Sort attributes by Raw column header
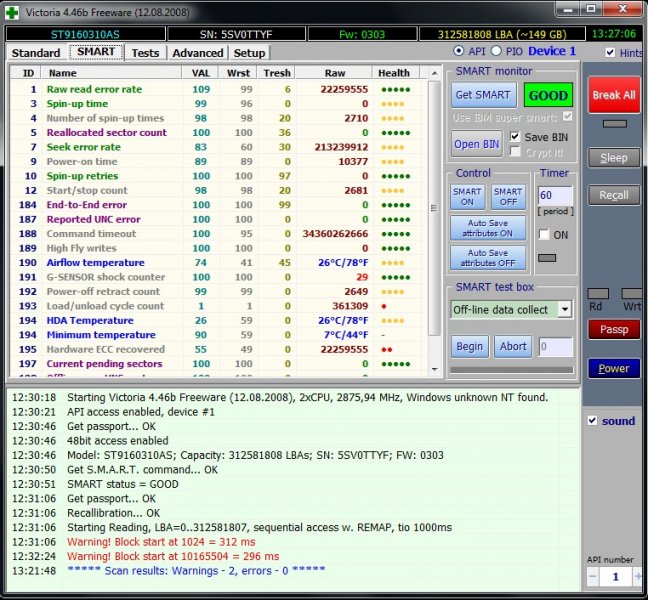 pos(334,73)
